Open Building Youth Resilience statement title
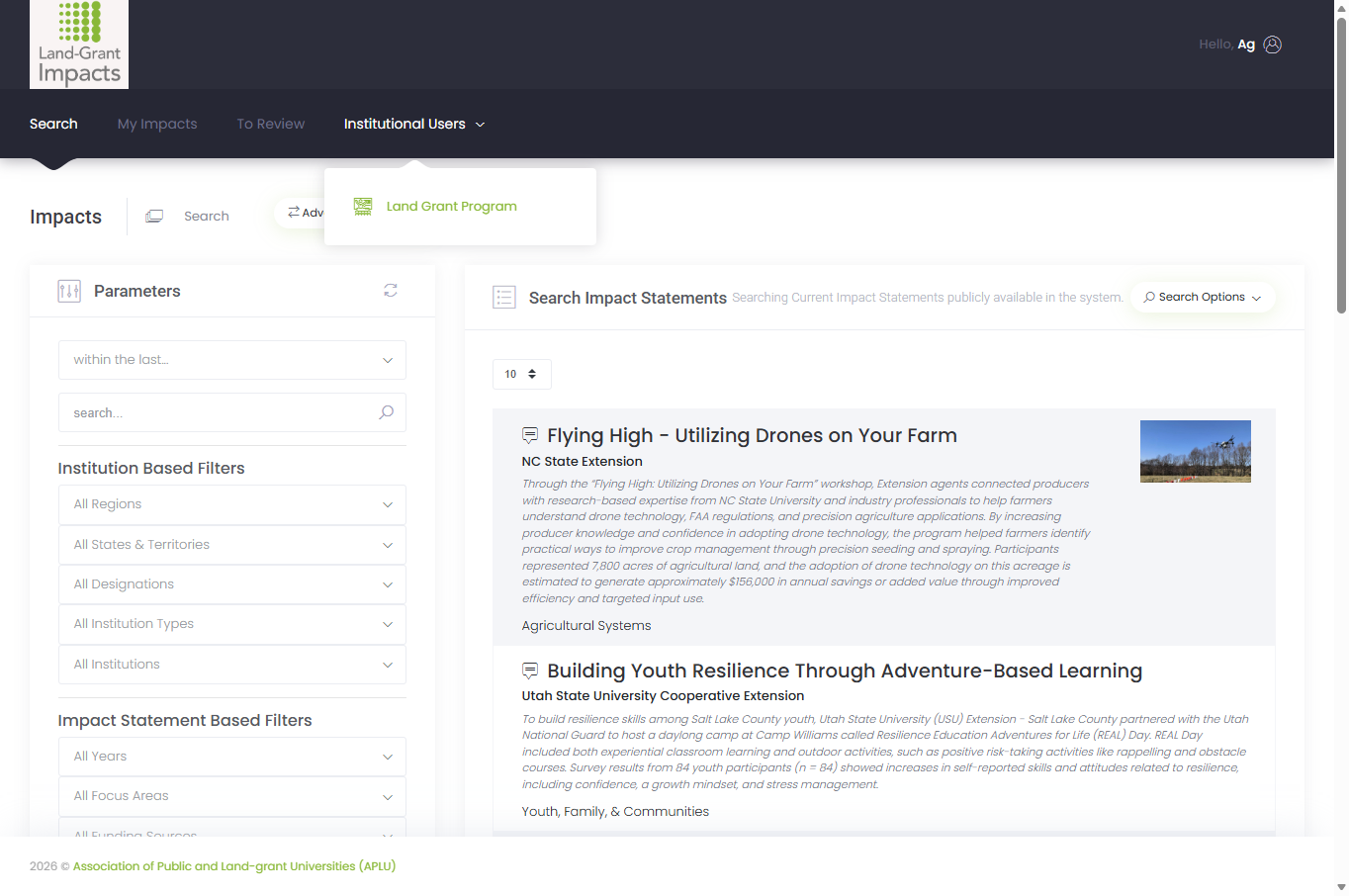 845,671
